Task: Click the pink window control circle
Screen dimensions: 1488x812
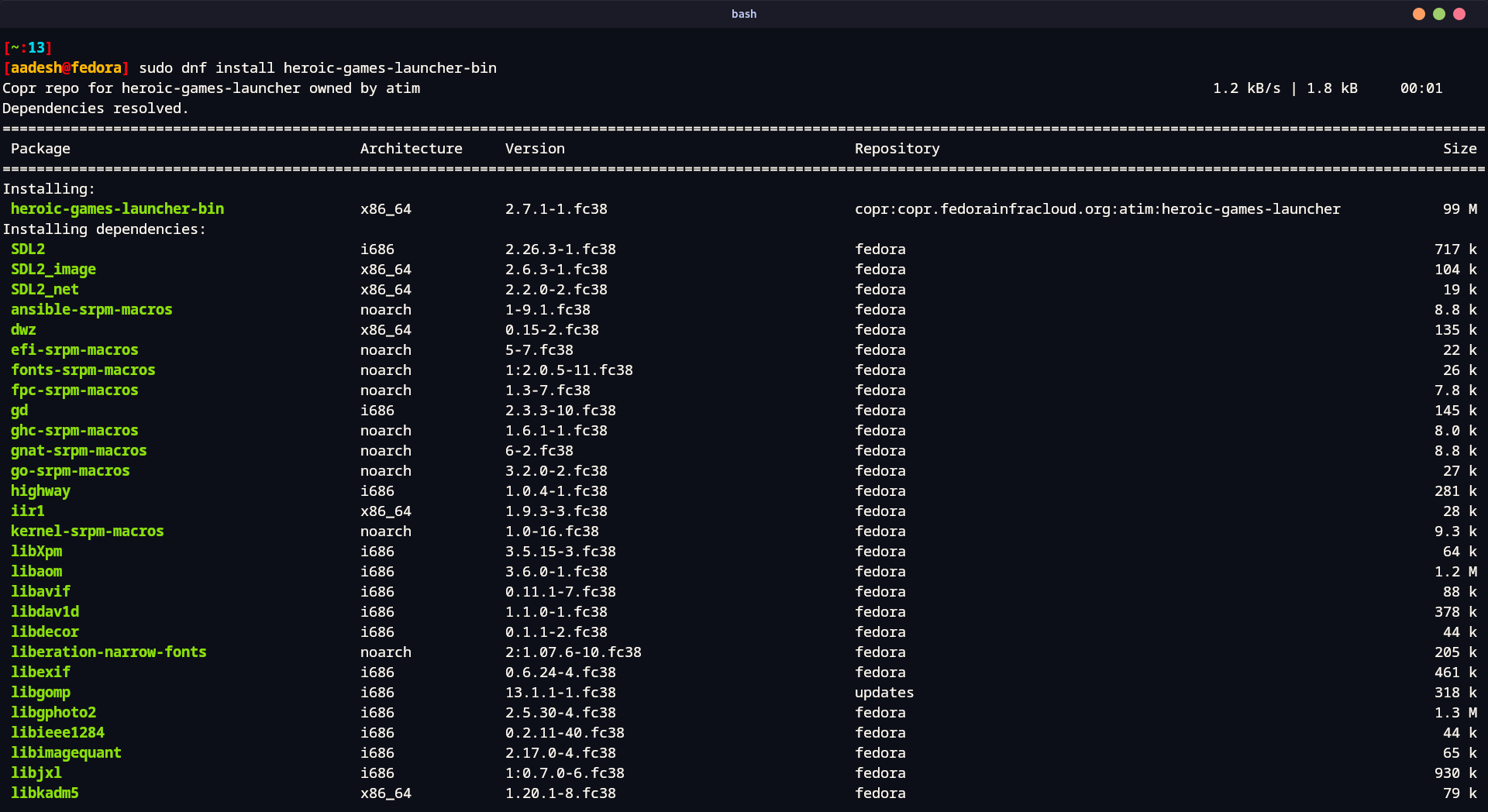Action: pos(1460,14)
